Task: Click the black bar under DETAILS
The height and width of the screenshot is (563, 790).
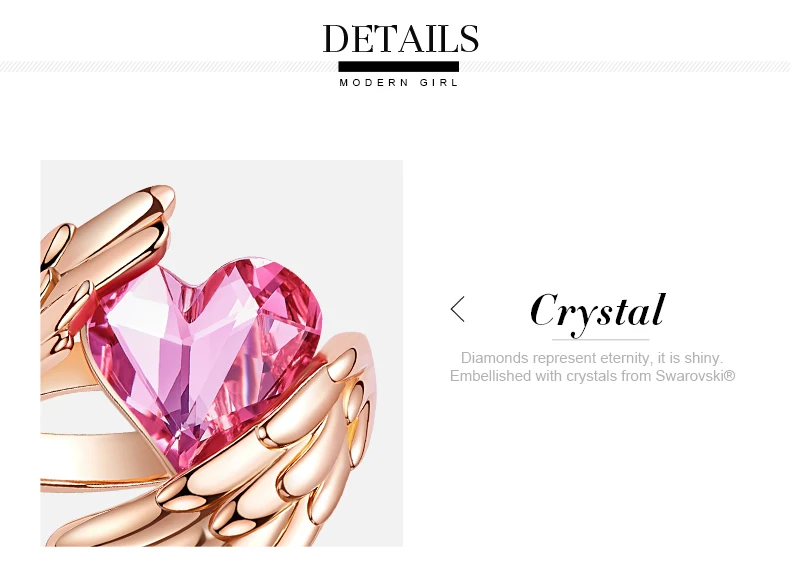Action: [x=399, y=67]
